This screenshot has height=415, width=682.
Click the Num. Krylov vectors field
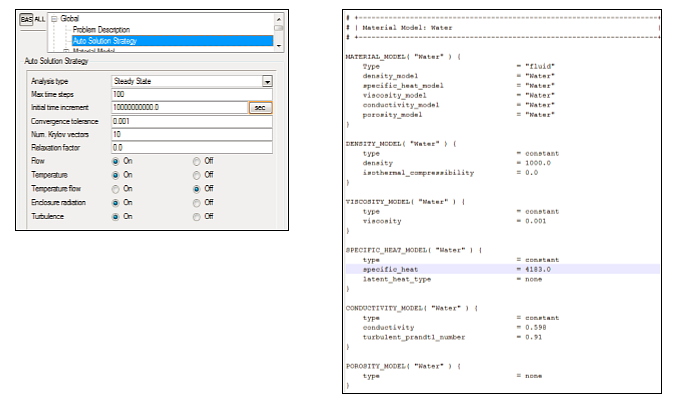(192, 134)
